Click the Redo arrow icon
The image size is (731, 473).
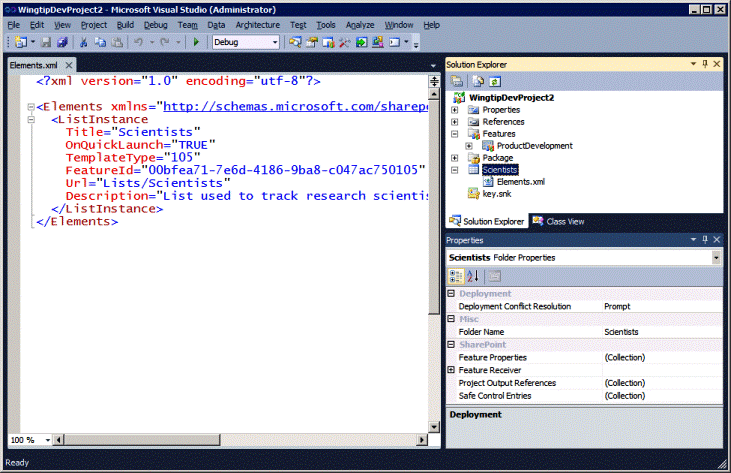pos(165,42)
